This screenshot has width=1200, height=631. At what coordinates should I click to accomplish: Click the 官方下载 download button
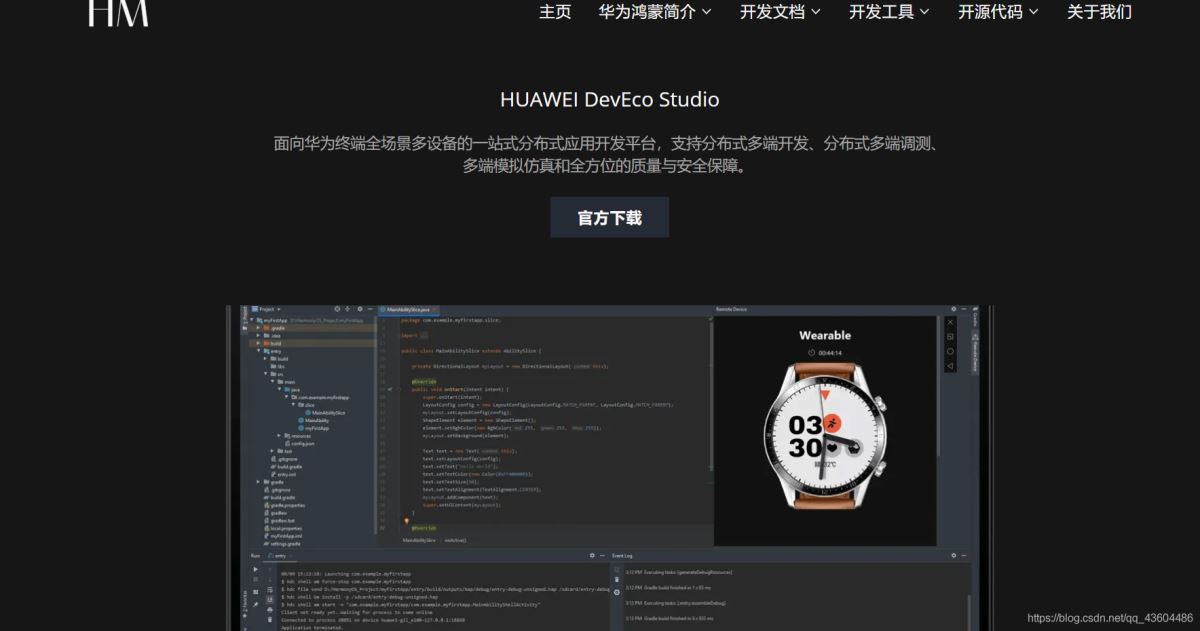(x=609, y=217)
